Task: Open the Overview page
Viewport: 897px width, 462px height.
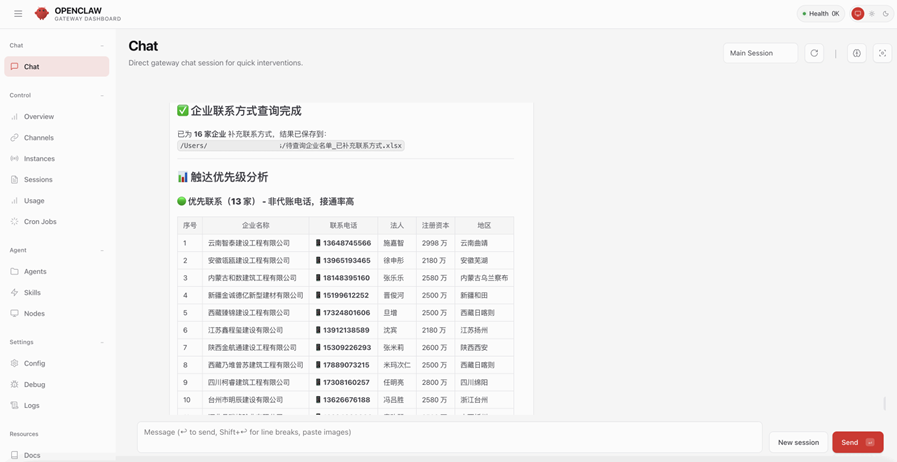Action: 57,117
